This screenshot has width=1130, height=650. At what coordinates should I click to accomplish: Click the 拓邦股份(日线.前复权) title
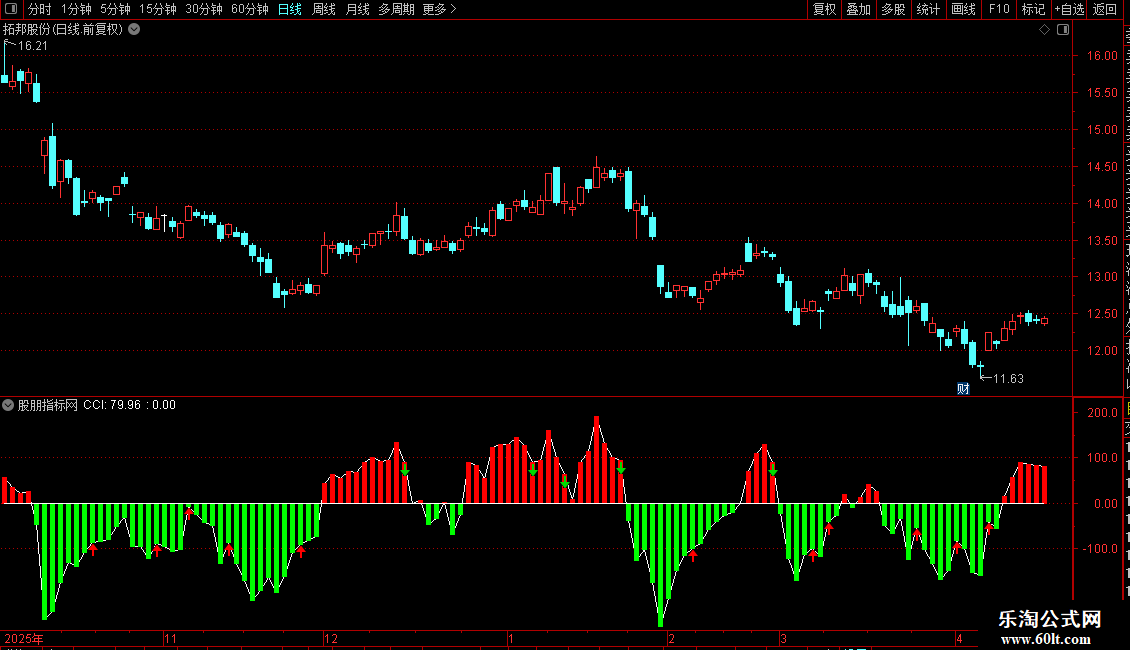point(63,30)
